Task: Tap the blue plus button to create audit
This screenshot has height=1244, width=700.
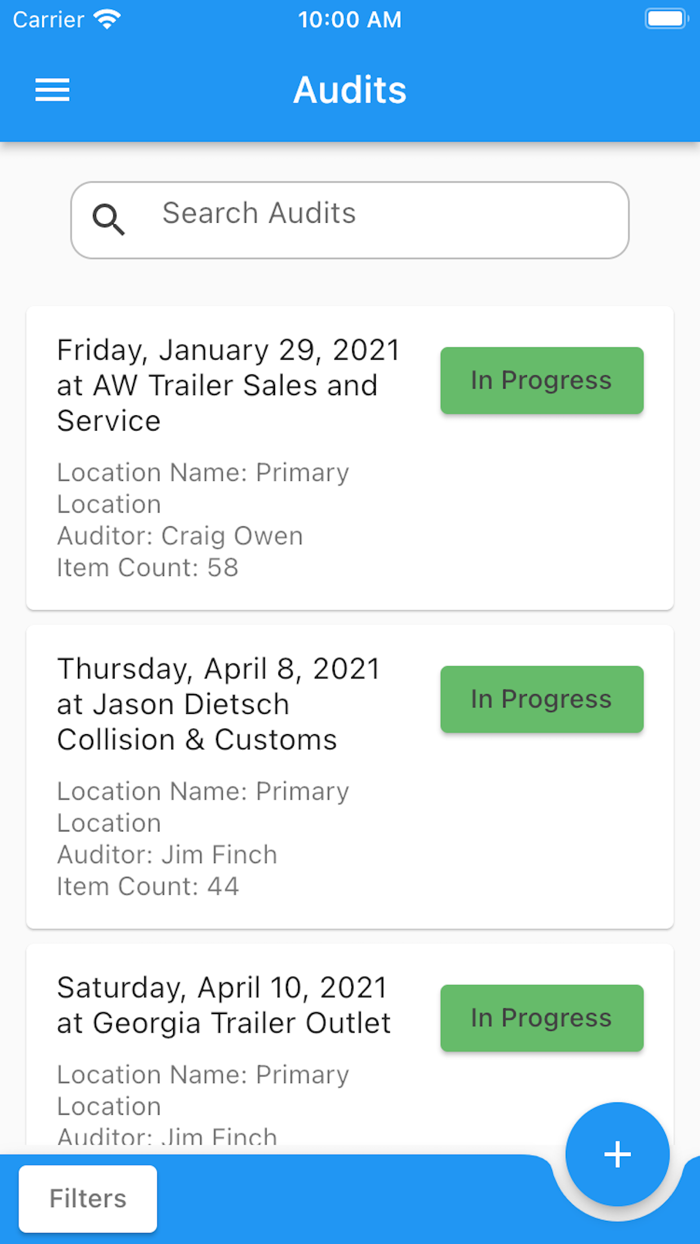Action: pyautogui.click(x=617, y=1154)
